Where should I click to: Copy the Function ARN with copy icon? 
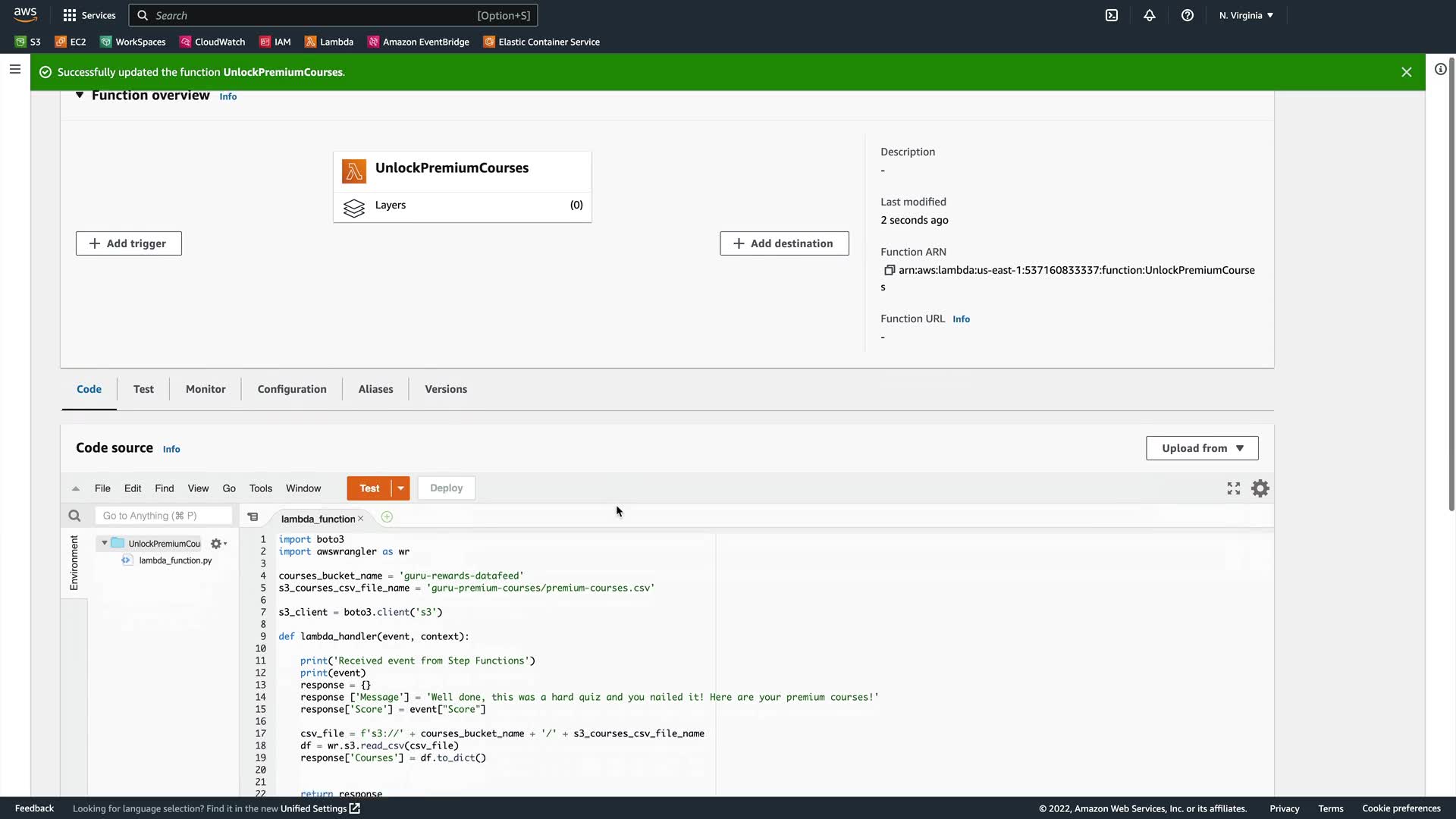point(890,270)
